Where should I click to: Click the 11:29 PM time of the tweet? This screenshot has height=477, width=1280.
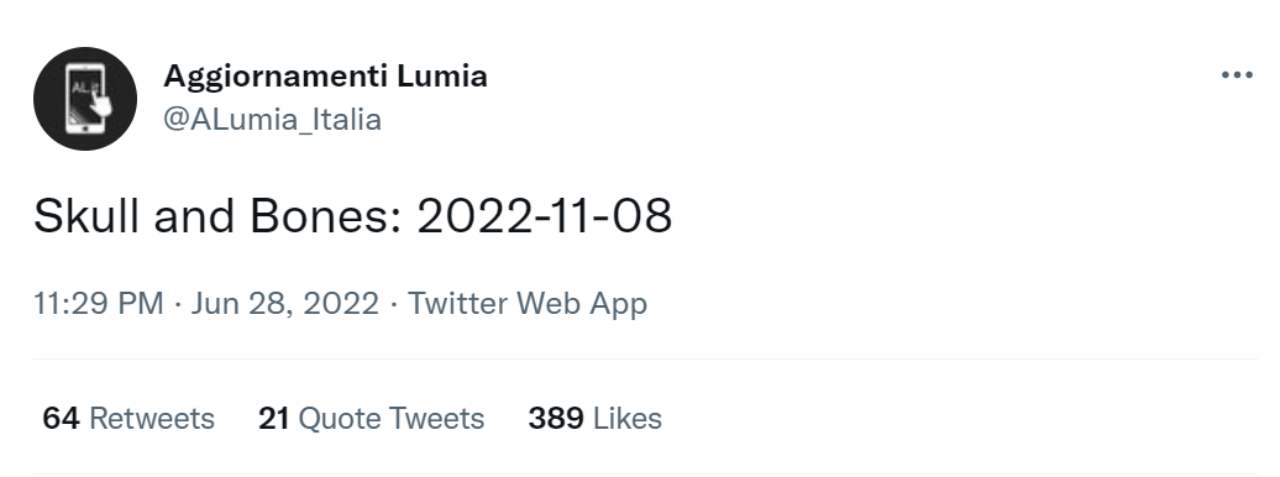(98, 303)
